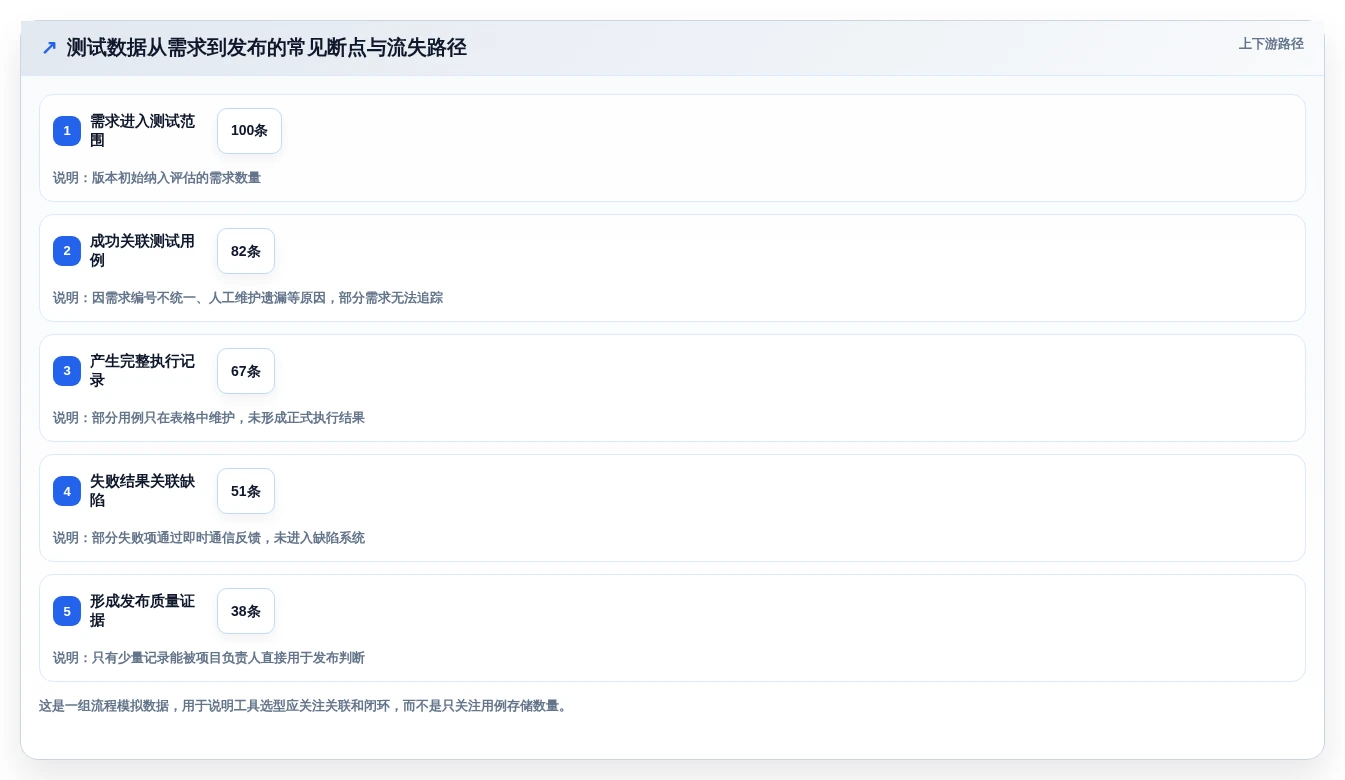Select the 需求进入测试范围 step title
Viewport: 1345px width, 780px height.
(x=143, y=131)
